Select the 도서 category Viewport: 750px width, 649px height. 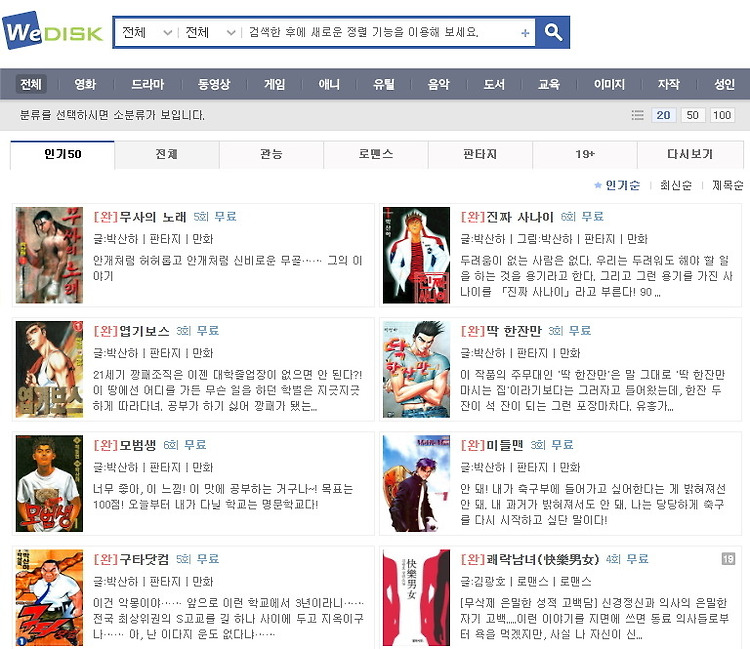click(494, 84)
